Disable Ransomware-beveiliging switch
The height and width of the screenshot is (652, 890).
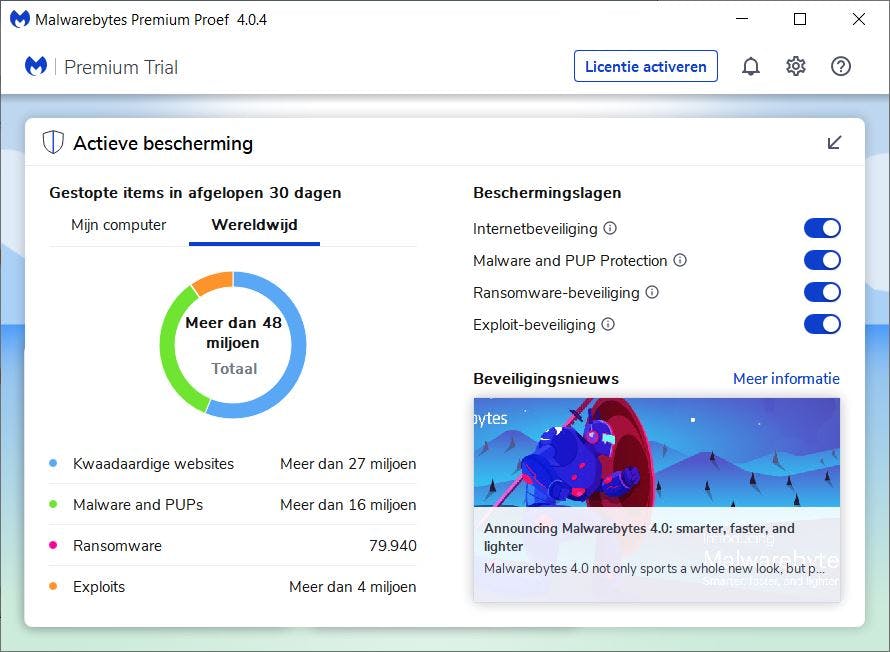822,292
